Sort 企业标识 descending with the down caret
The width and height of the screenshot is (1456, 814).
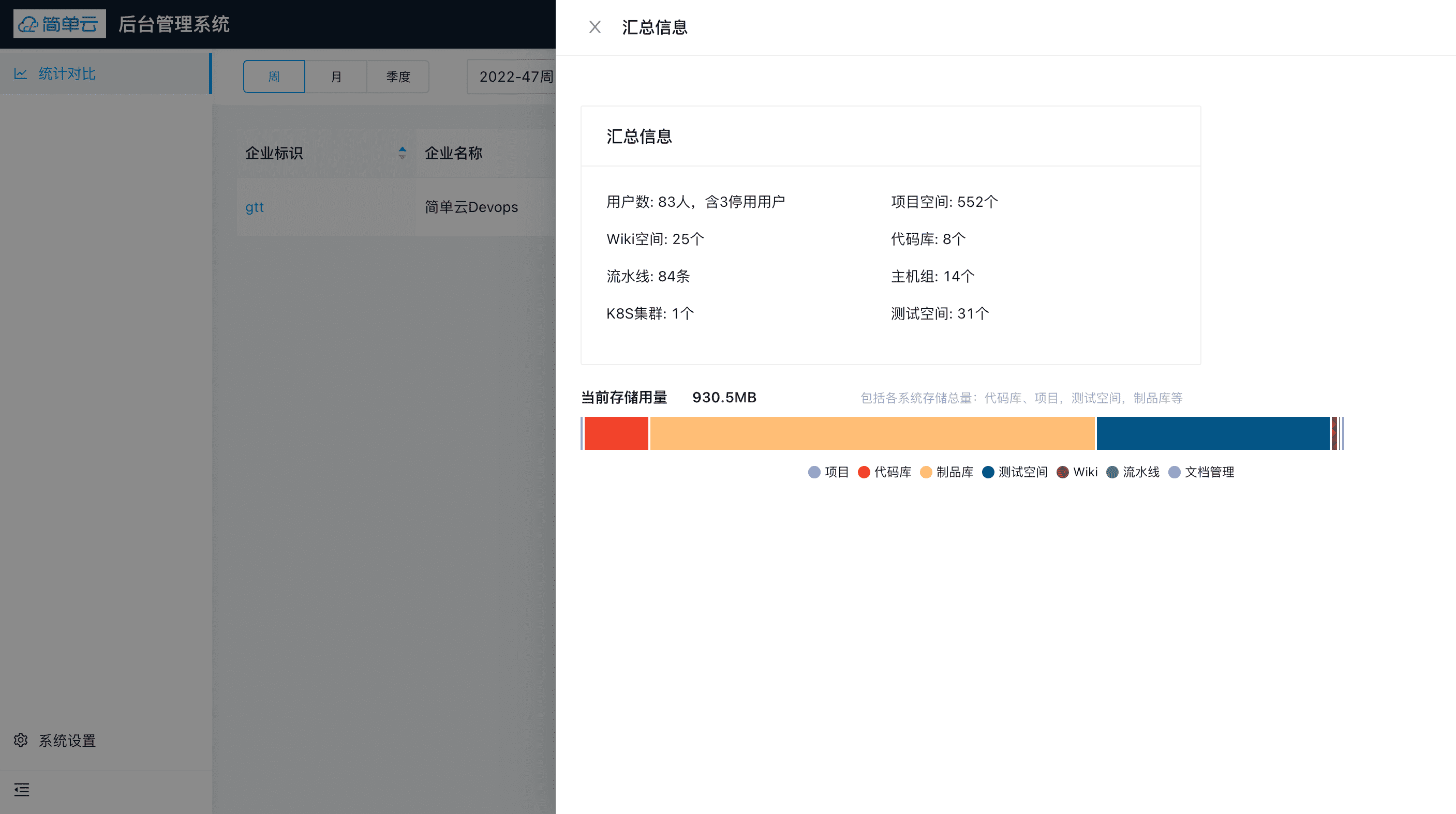pos(402,157)
